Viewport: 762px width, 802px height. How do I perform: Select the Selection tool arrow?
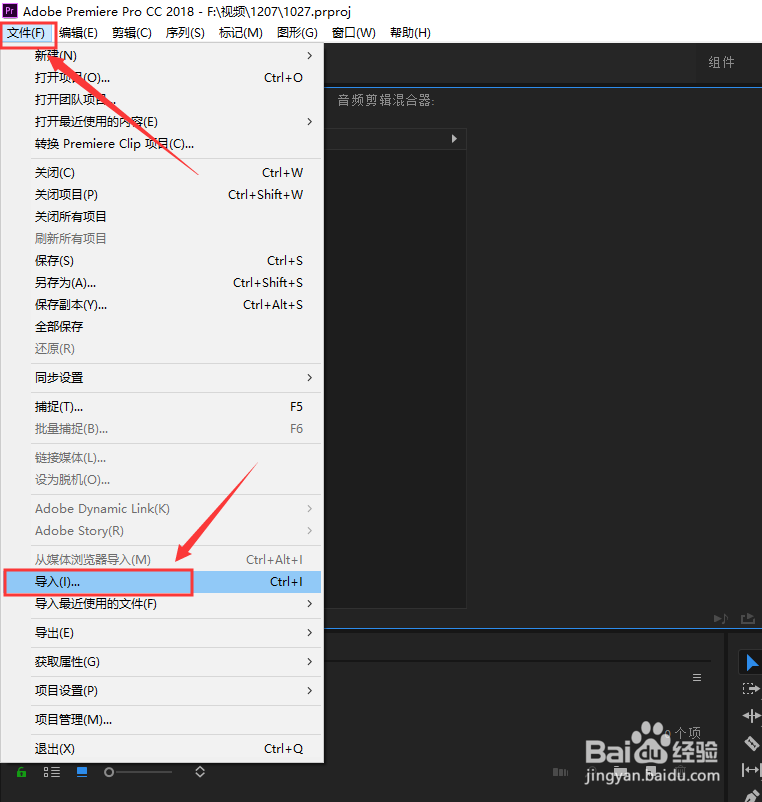click(751, 663)
